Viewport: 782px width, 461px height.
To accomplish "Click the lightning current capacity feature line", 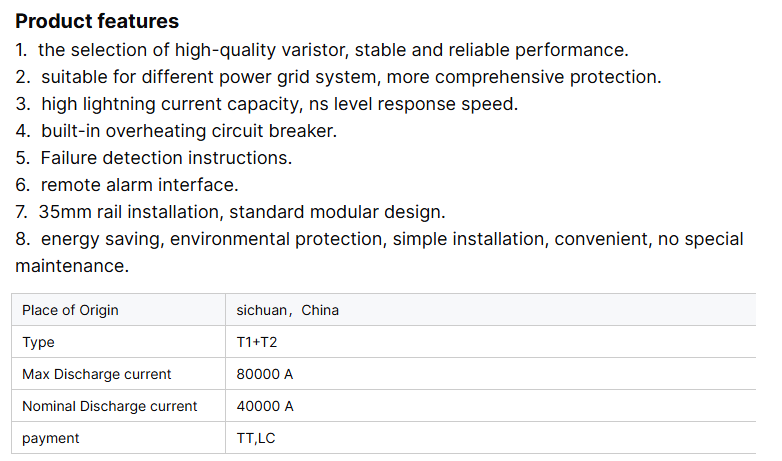I will [266, 103].
